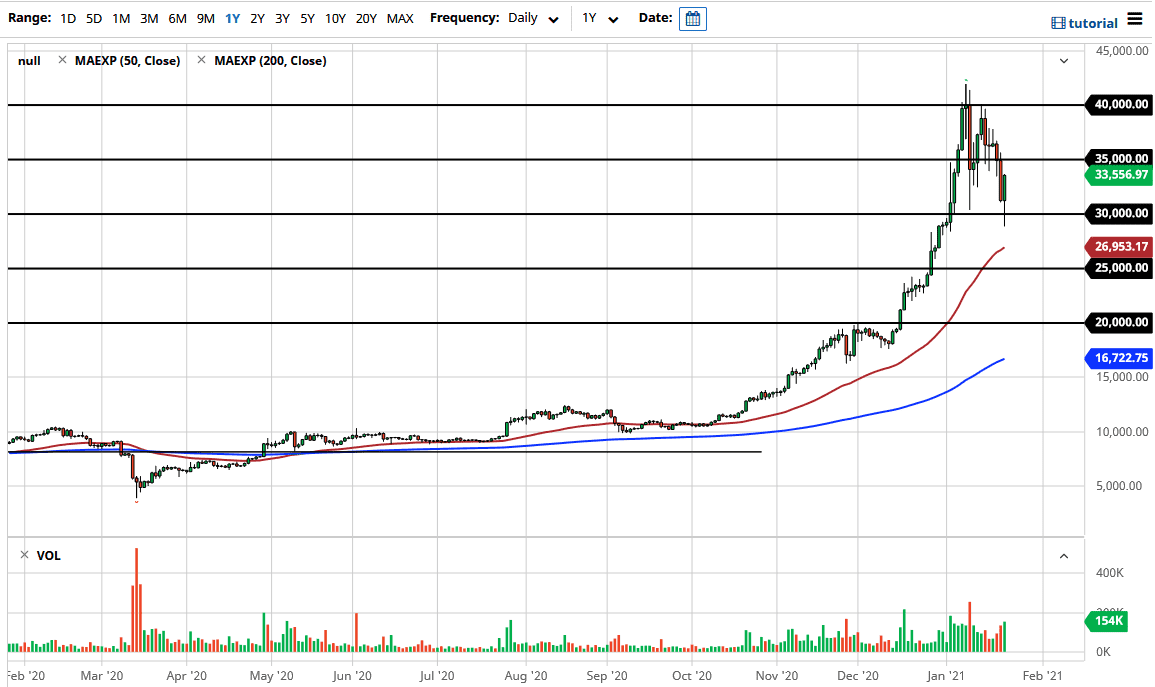Switch range to 5D
This screenshot has width=1155, height=687.
[x=94, y=19]
